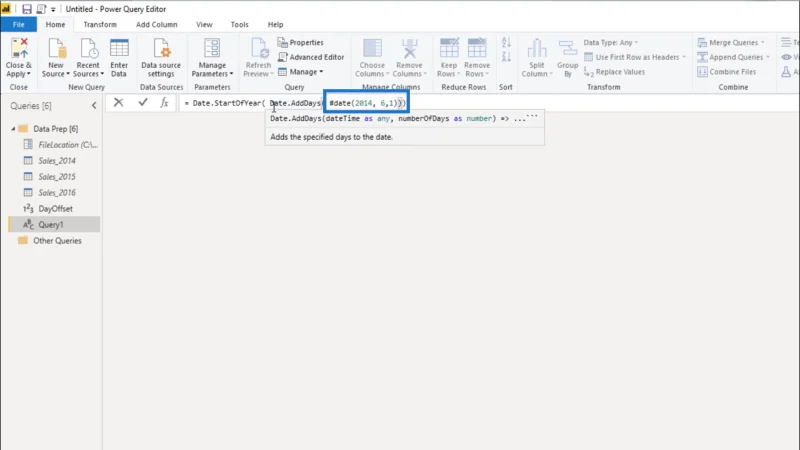Collapse the Data Prep folder triangle

(x=13, y=129)
